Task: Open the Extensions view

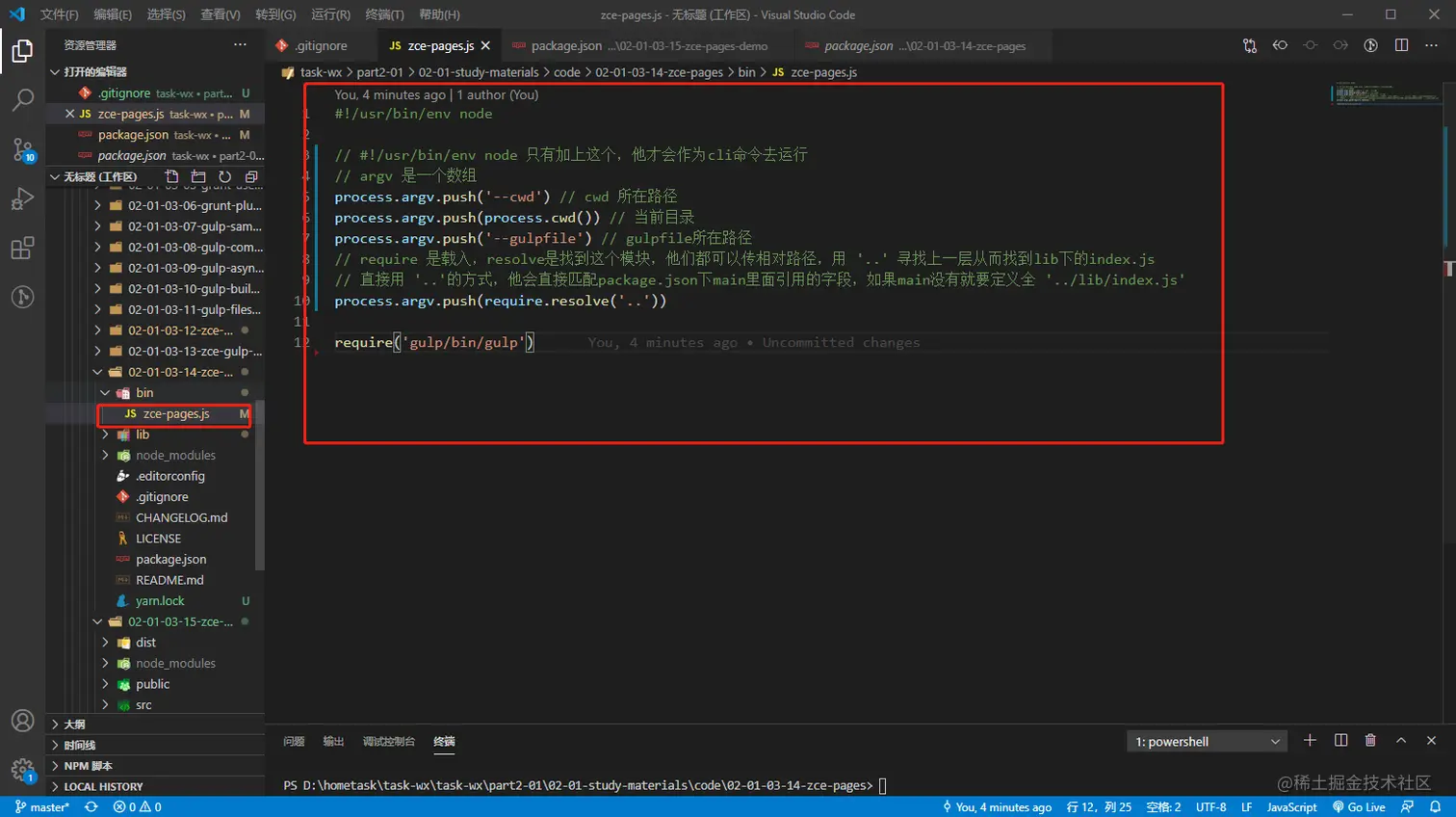Action: 22,248
